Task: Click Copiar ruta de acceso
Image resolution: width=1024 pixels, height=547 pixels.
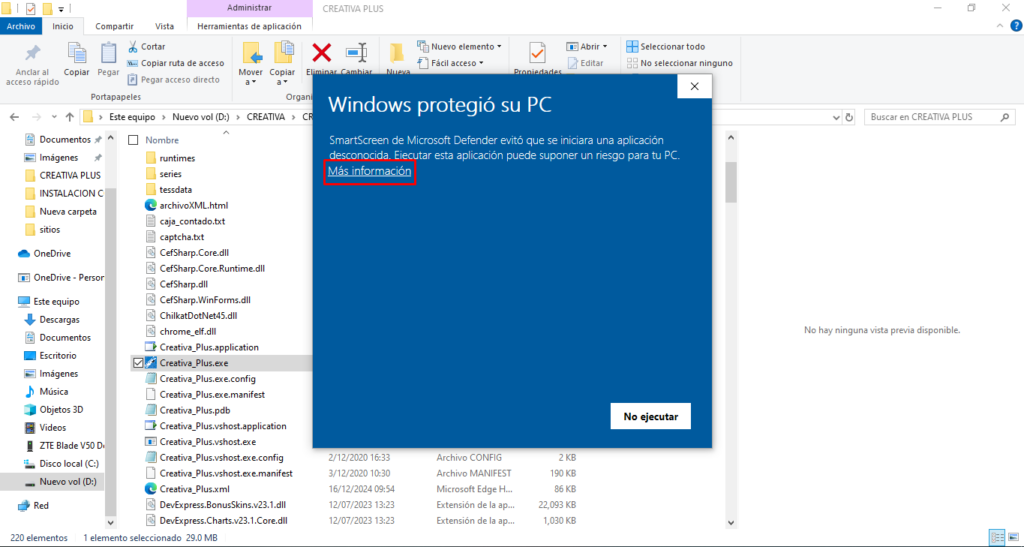Action: tap(176, 63)
